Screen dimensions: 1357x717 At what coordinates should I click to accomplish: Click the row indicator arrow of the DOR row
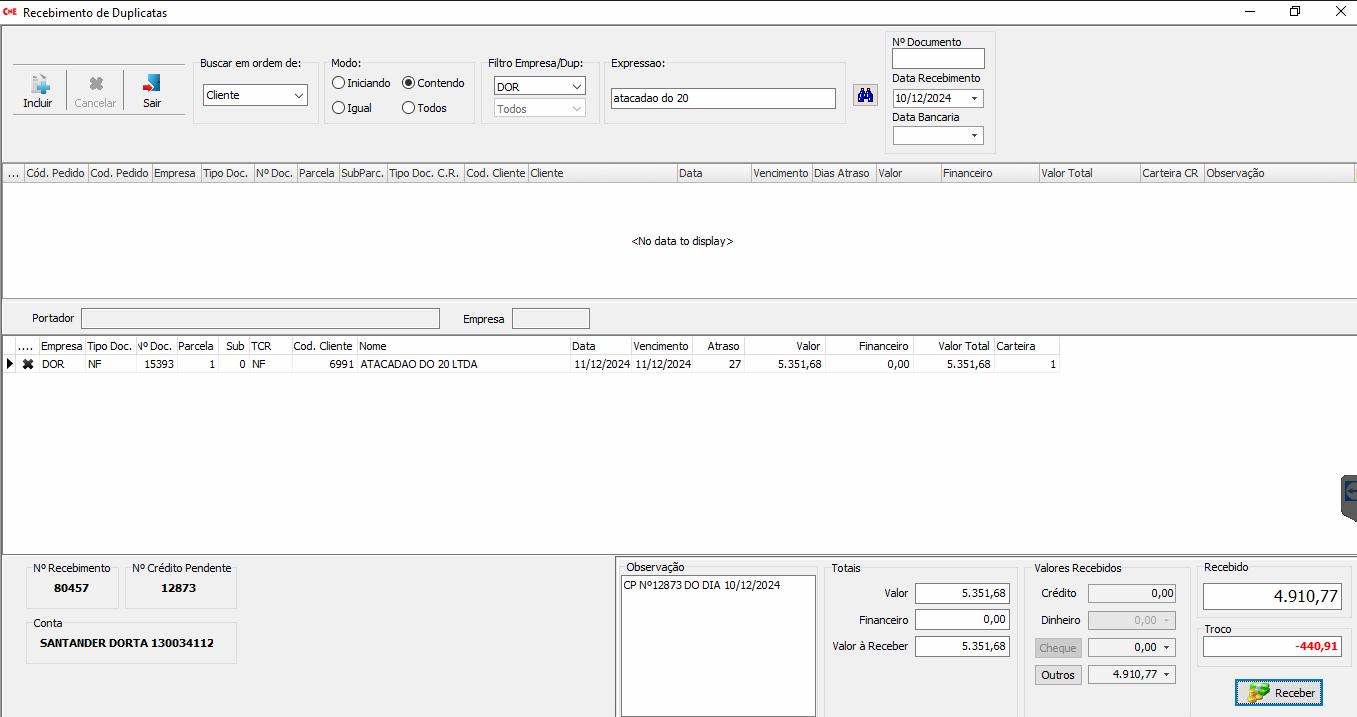pyautogui.click(x=10, y=365)
